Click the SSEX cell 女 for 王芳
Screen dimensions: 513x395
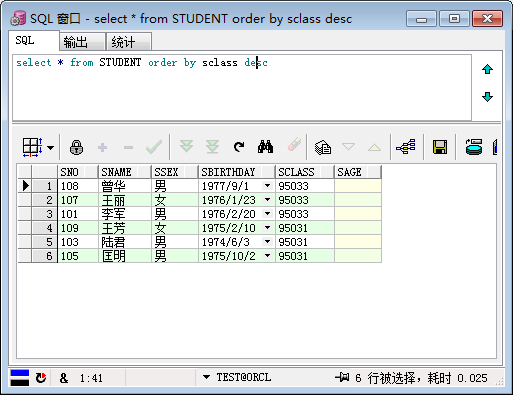[x=175, y=228]
